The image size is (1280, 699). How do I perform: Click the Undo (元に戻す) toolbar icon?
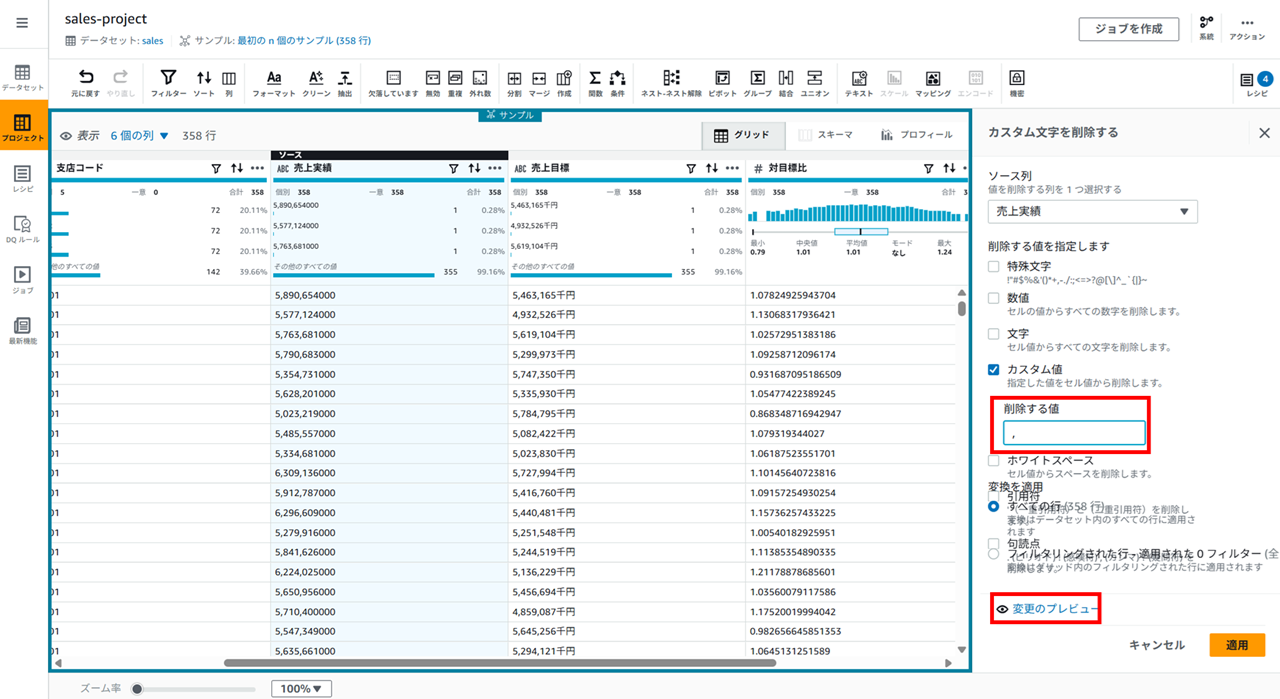86,83
